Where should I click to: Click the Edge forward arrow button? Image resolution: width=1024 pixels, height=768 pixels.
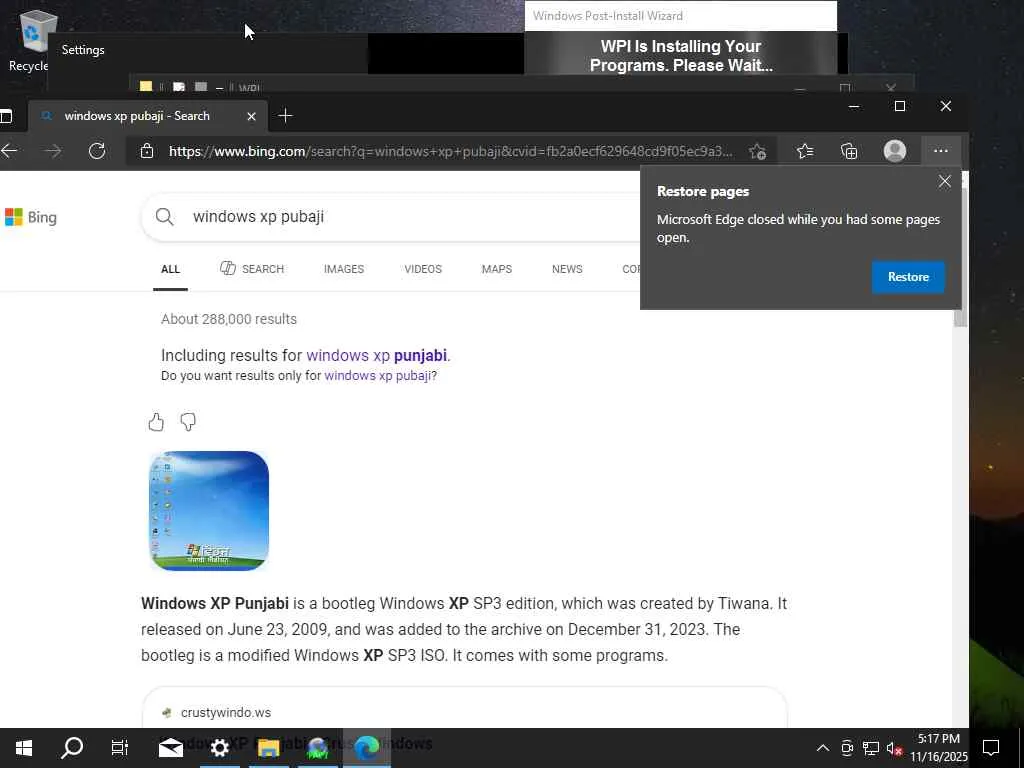pos(53,151)
